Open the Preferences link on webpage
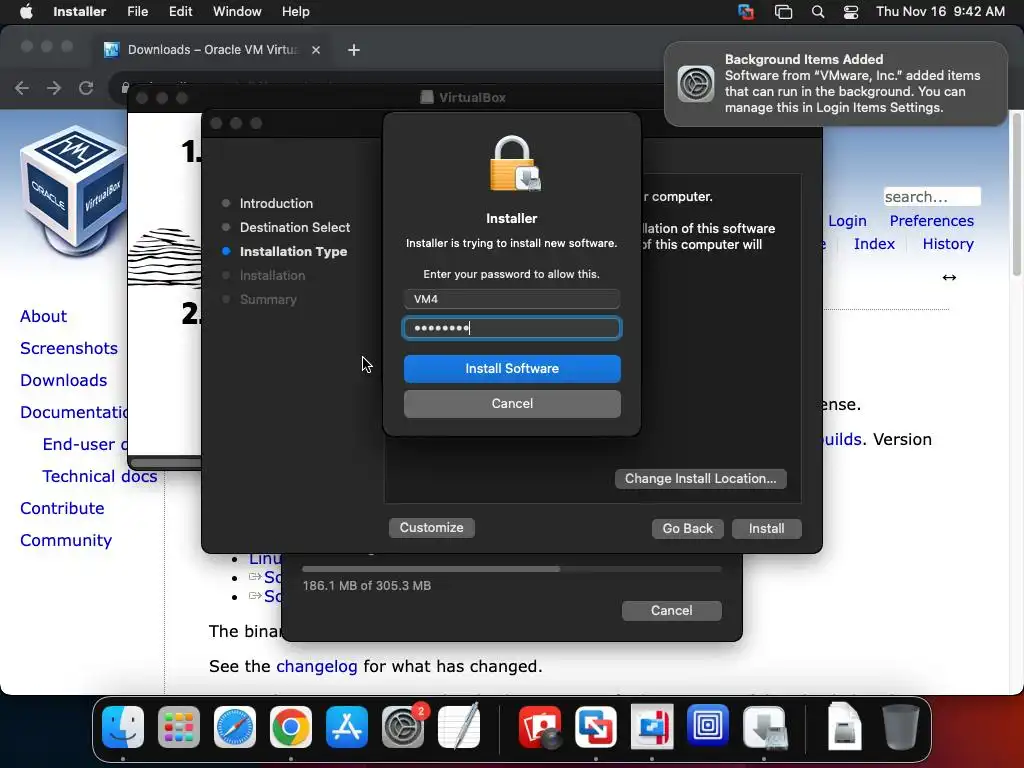 (931, 221)
